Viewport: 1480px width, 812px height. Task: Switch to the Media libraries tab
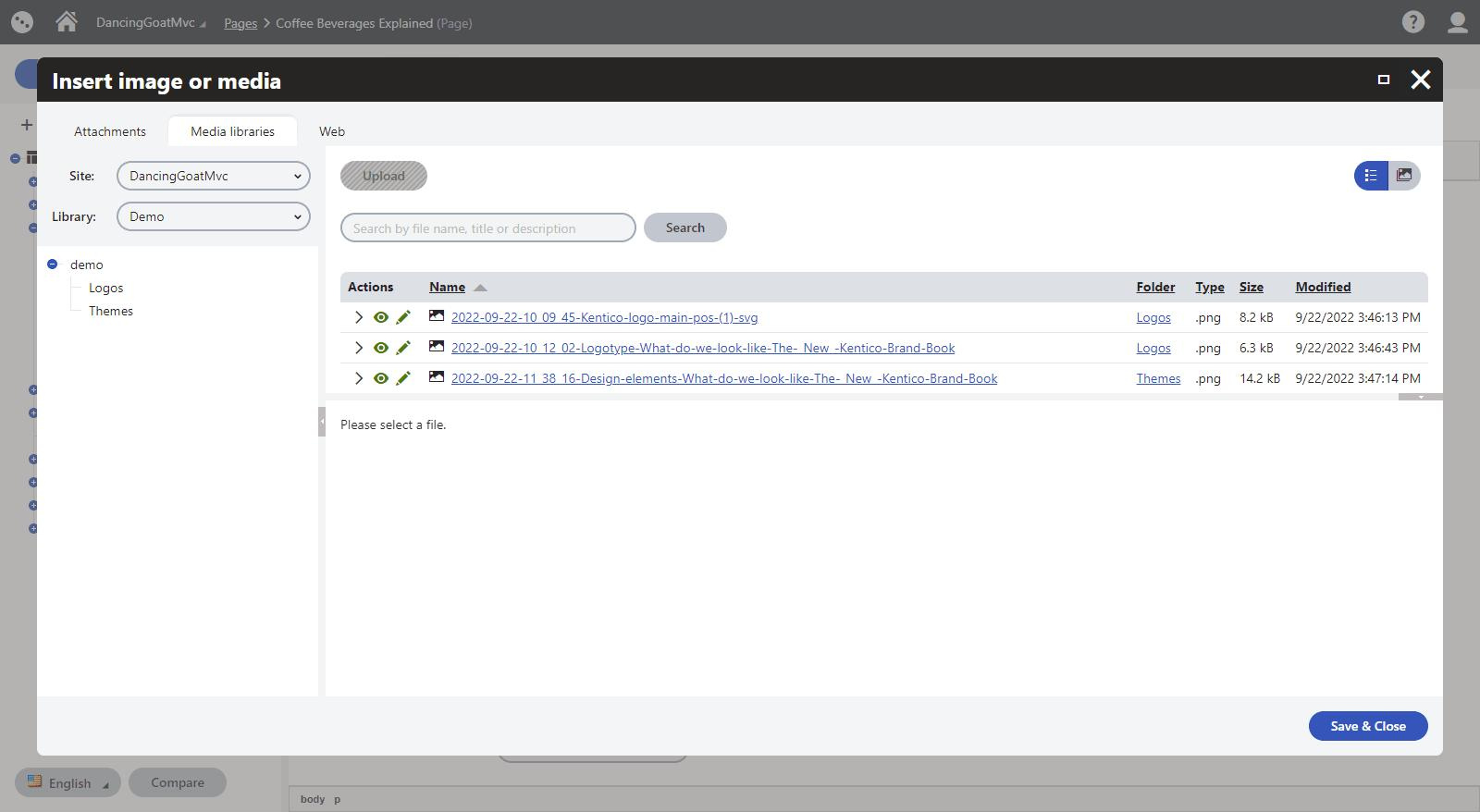pyautogui.click(x=232, y=131)
